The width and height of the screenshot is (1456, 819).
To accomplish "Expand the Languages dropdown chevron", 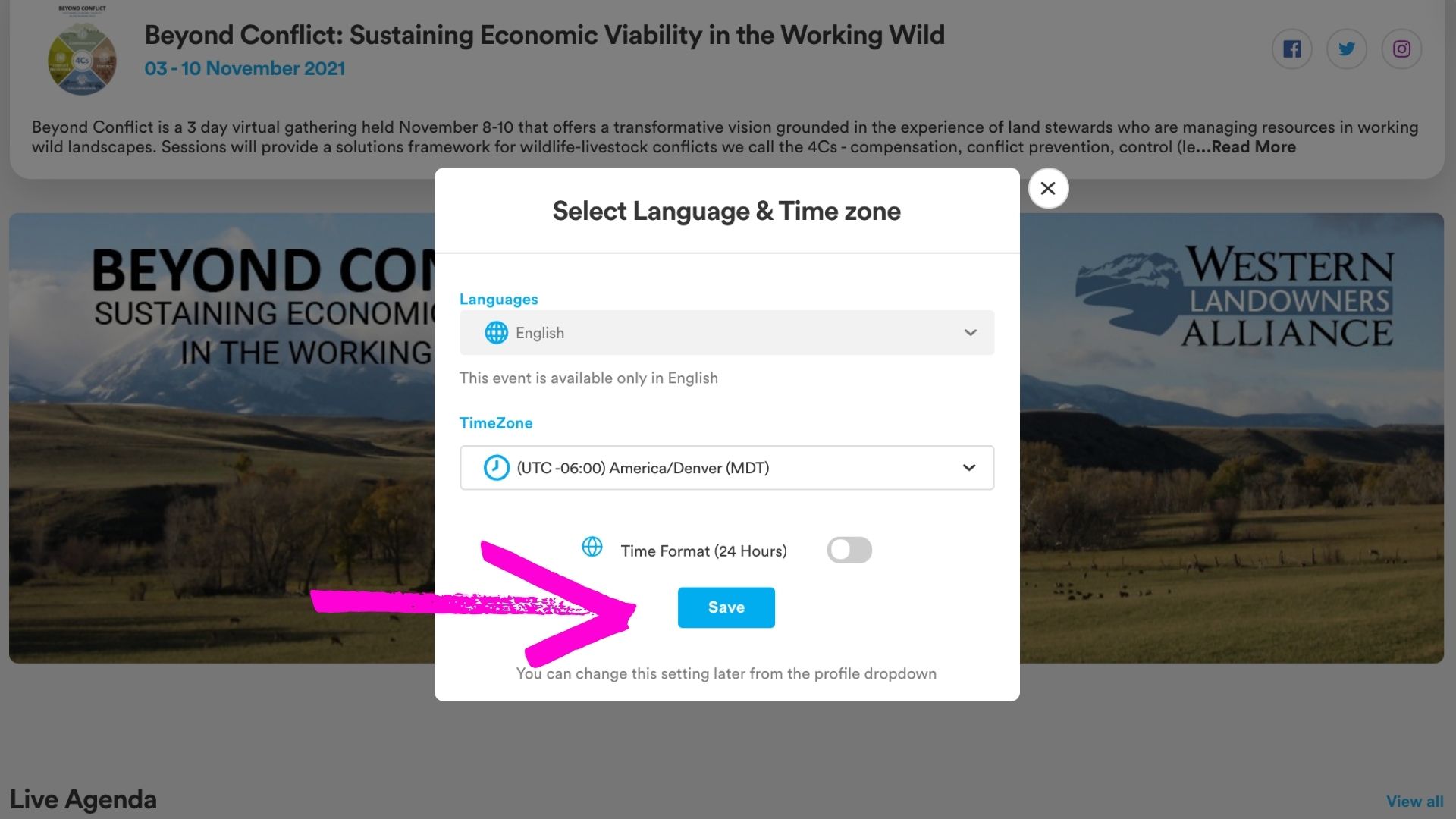I will (970, 333).
